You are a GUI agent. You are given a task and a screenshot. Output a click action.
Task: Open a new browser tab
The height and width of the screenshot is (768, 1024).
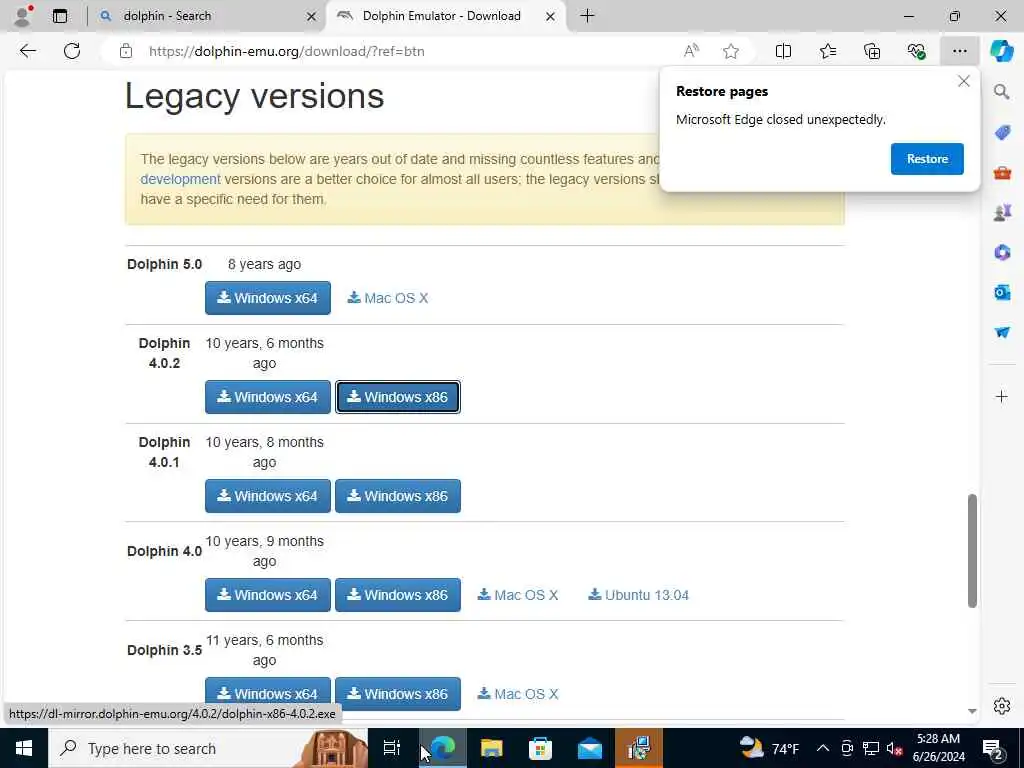[x=587, y=16]
